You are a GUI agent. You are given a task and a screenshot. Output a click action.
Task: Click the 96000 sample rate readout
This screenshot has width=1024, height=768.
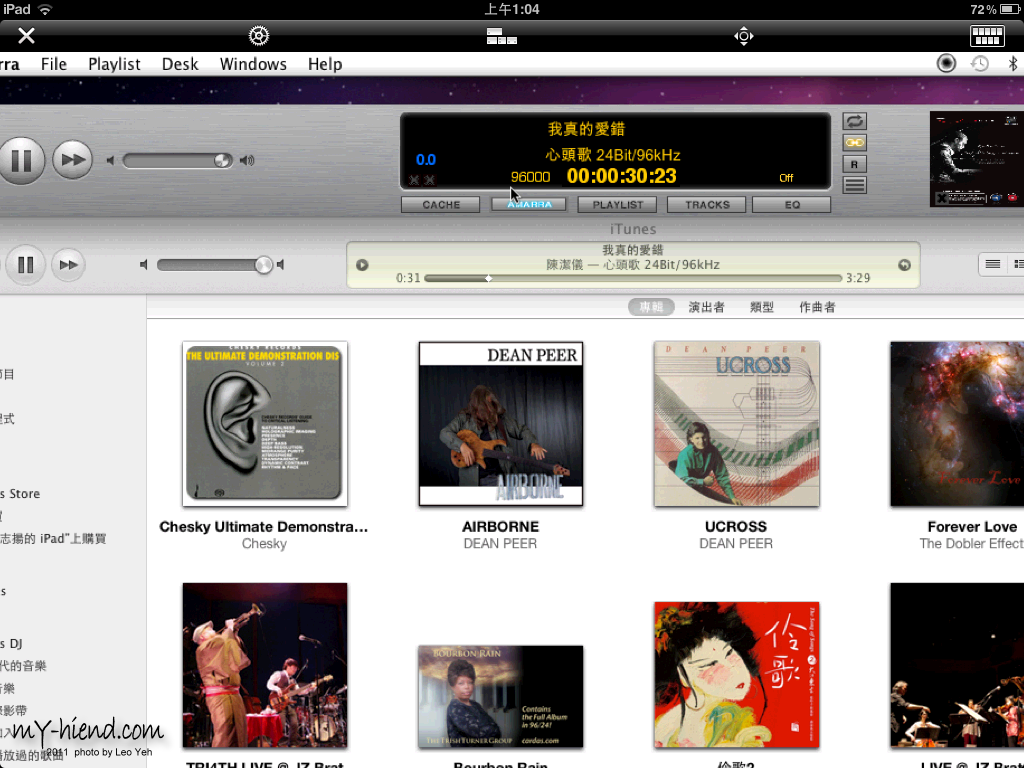(x=530, y=178)
